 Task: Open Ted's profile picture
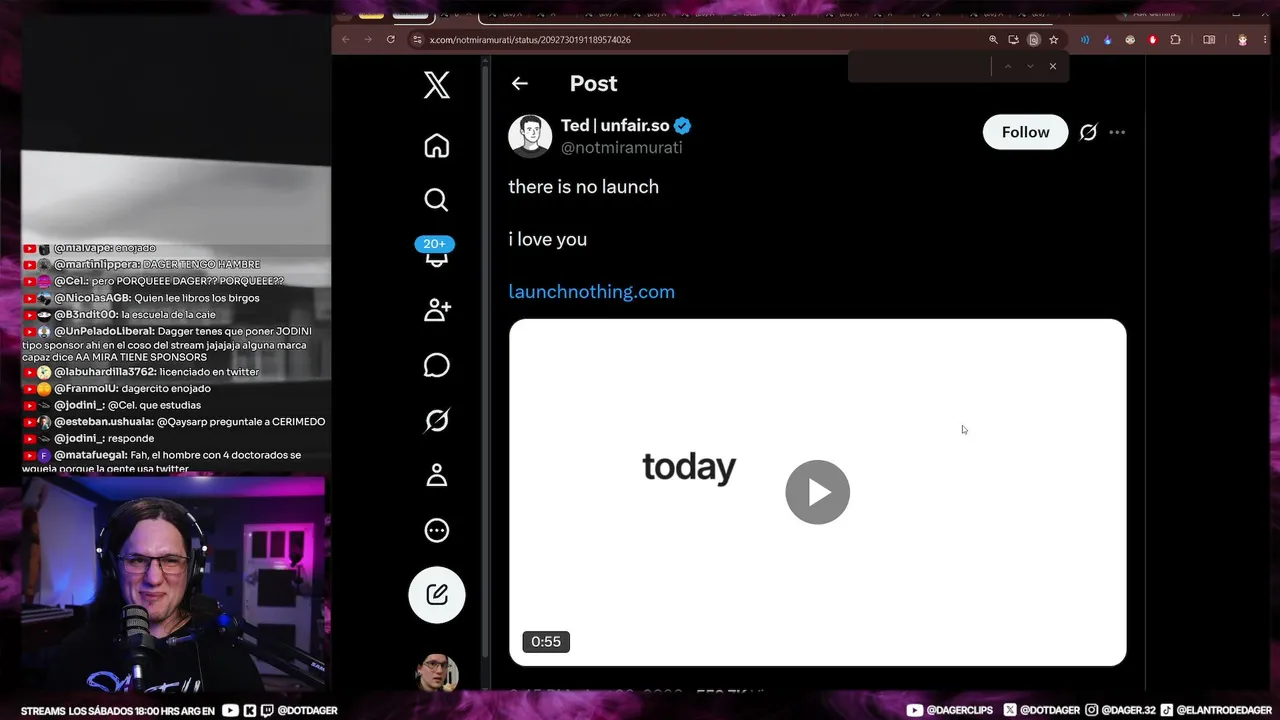530,136
